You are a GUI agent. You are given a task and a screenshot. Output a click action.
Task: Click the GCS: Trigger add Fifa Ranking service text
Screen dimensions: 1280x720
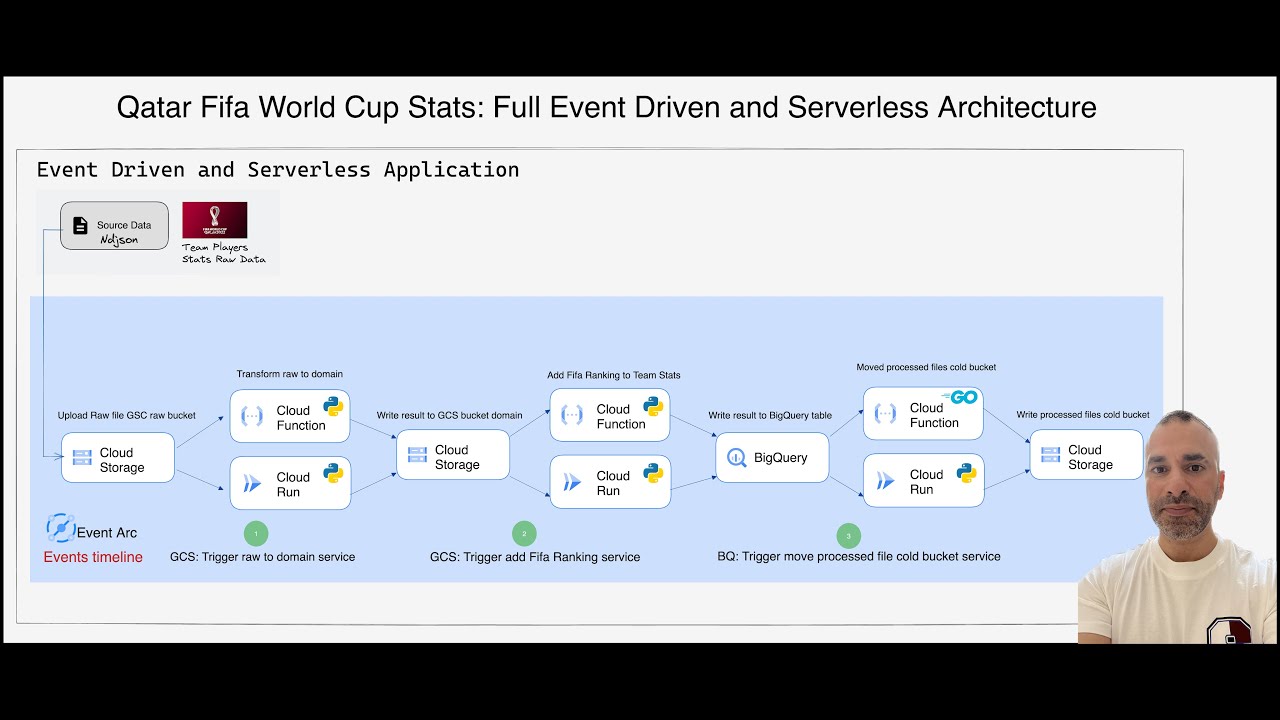535,557
